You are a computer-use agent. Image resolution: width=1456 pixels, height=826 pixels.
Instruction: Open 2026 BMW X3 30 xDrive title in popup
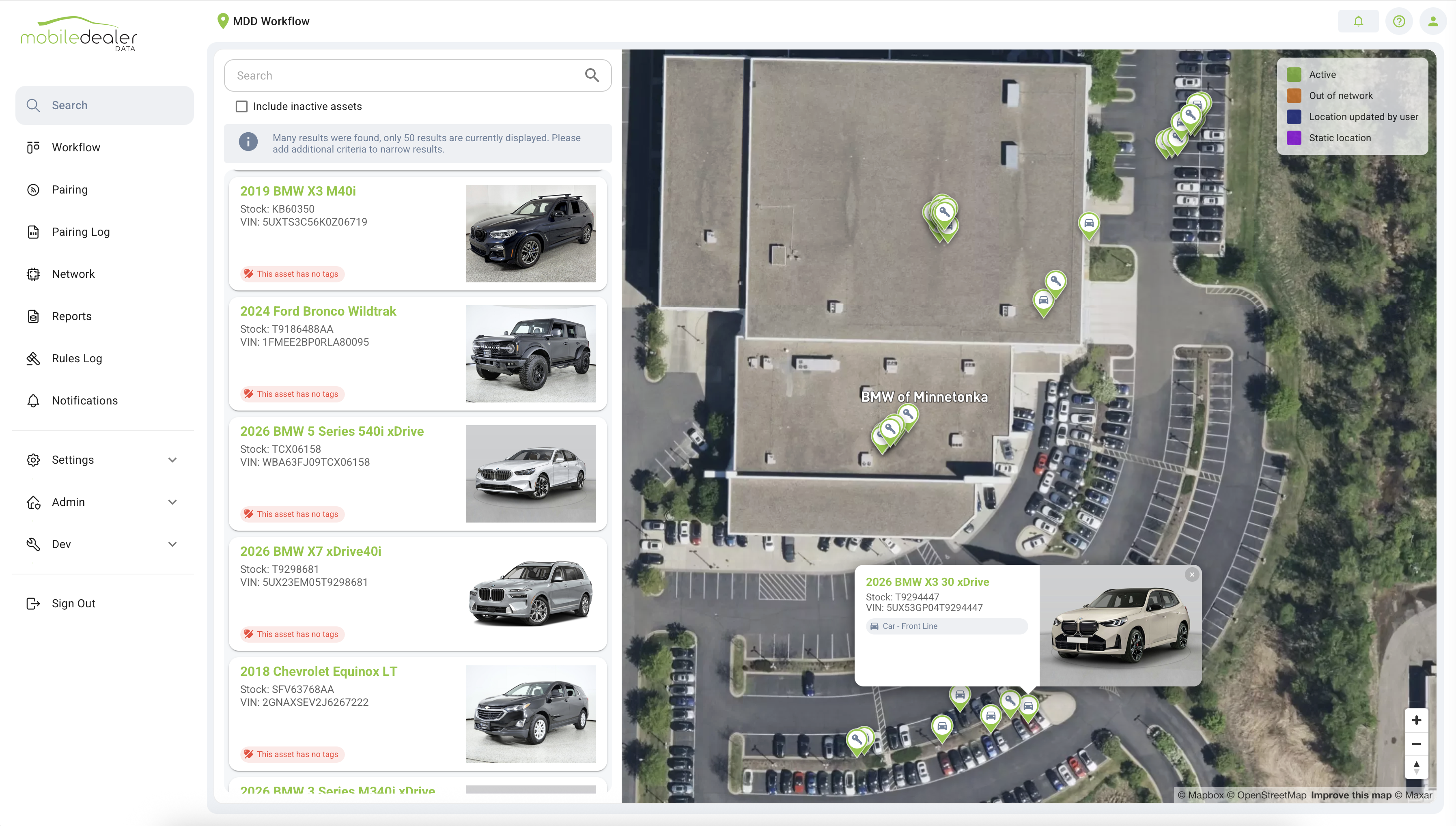(927, 581)
